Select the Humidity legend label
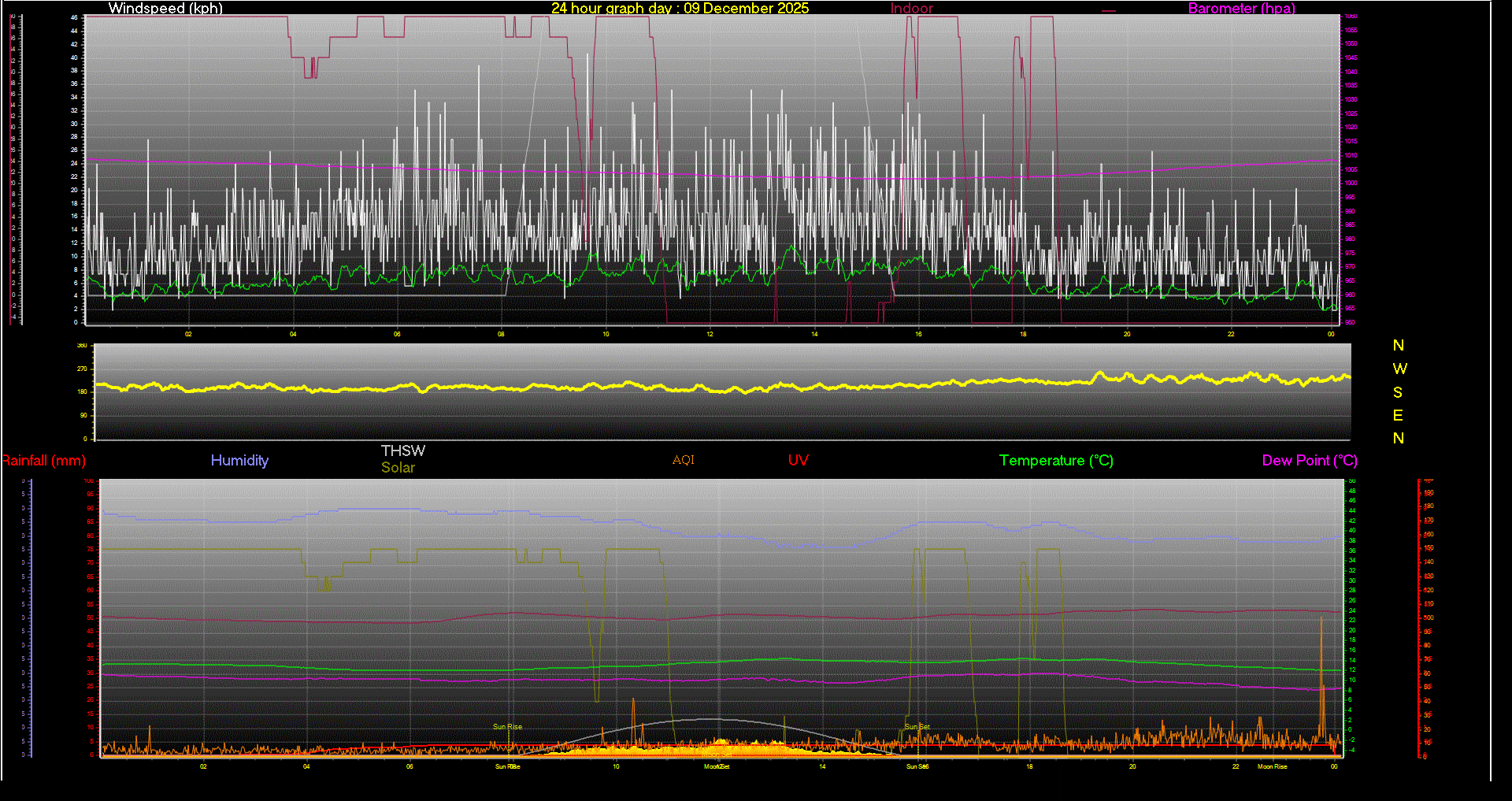Viewport: 1512px width, 801px height. [x=239, y=461]
